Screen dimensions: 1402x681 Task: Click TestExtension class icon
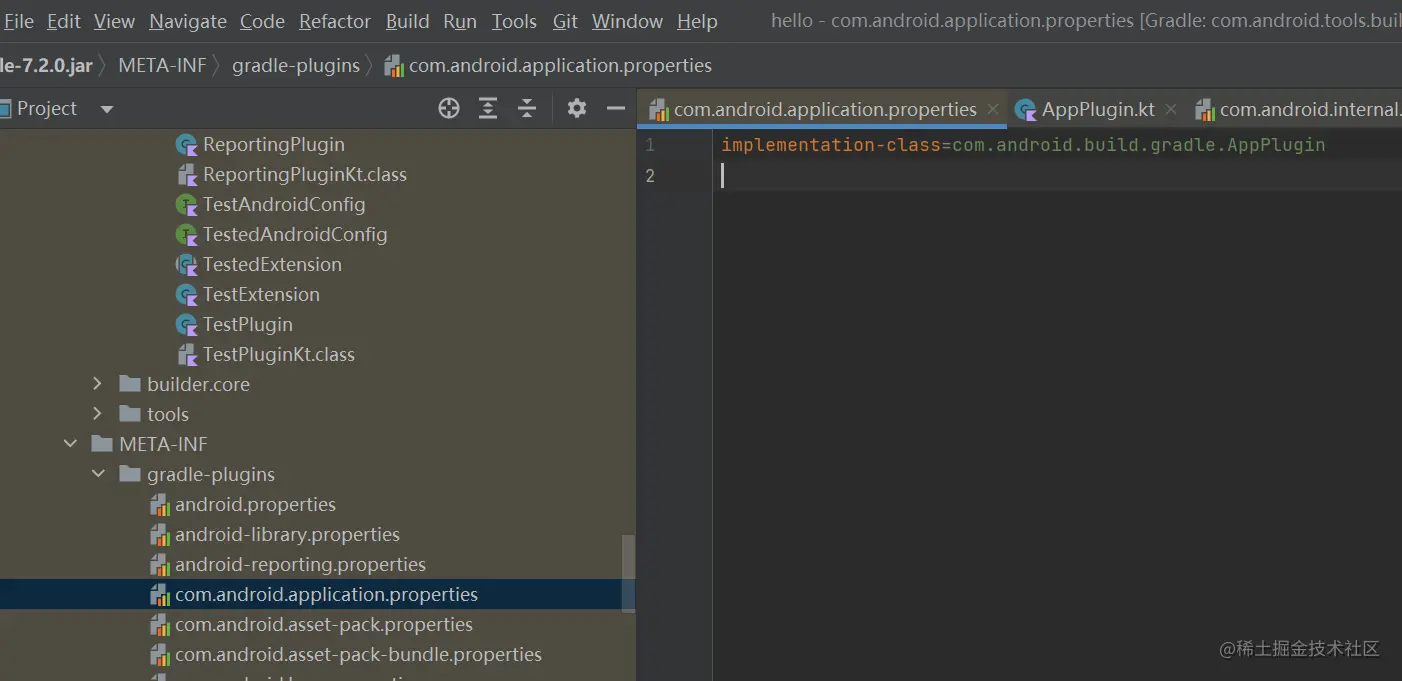pyautogui.click(x=186, y=295)
